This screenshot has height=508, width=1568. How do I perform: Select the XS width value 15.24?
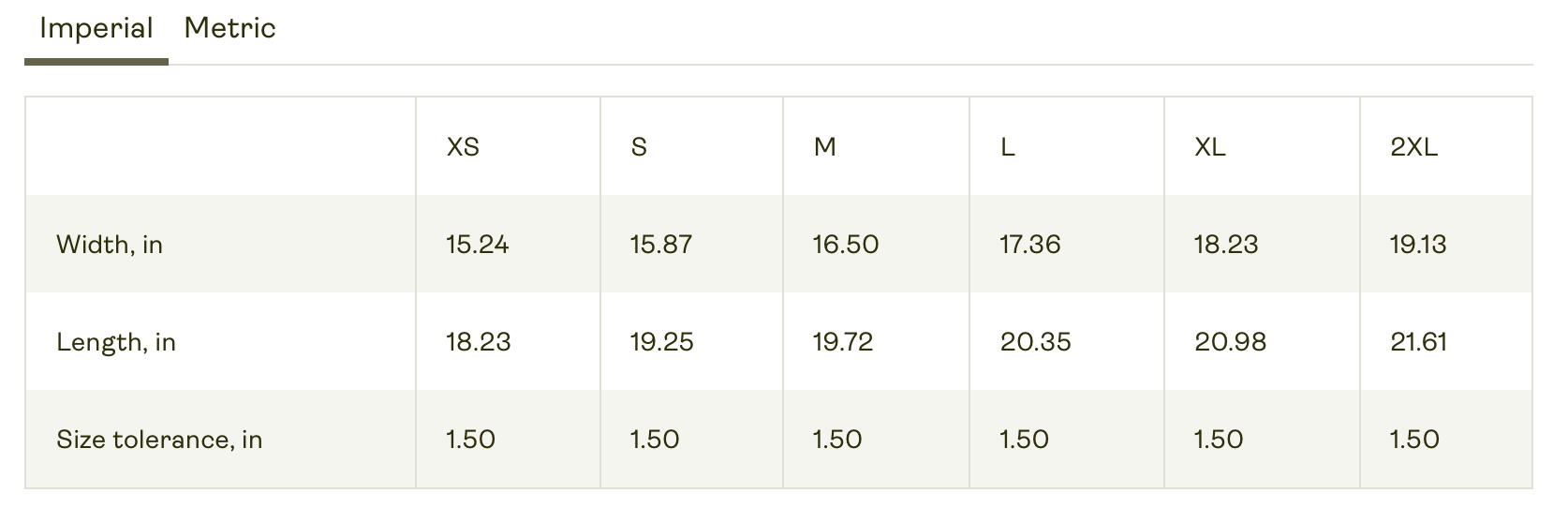pyautogui.click(x=478, y=245)
